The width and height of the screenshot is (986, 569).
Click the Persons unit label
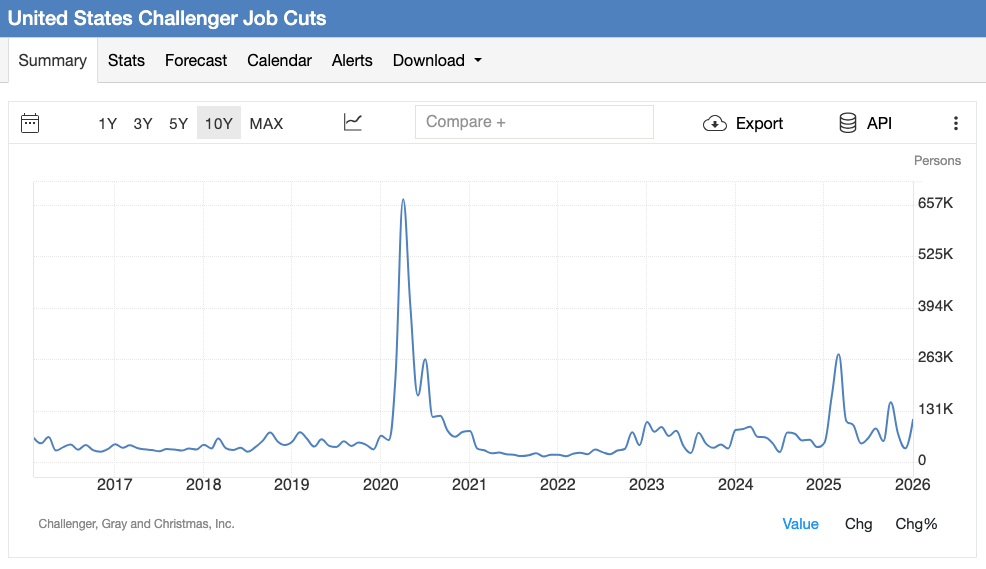[x=937, y=161]
